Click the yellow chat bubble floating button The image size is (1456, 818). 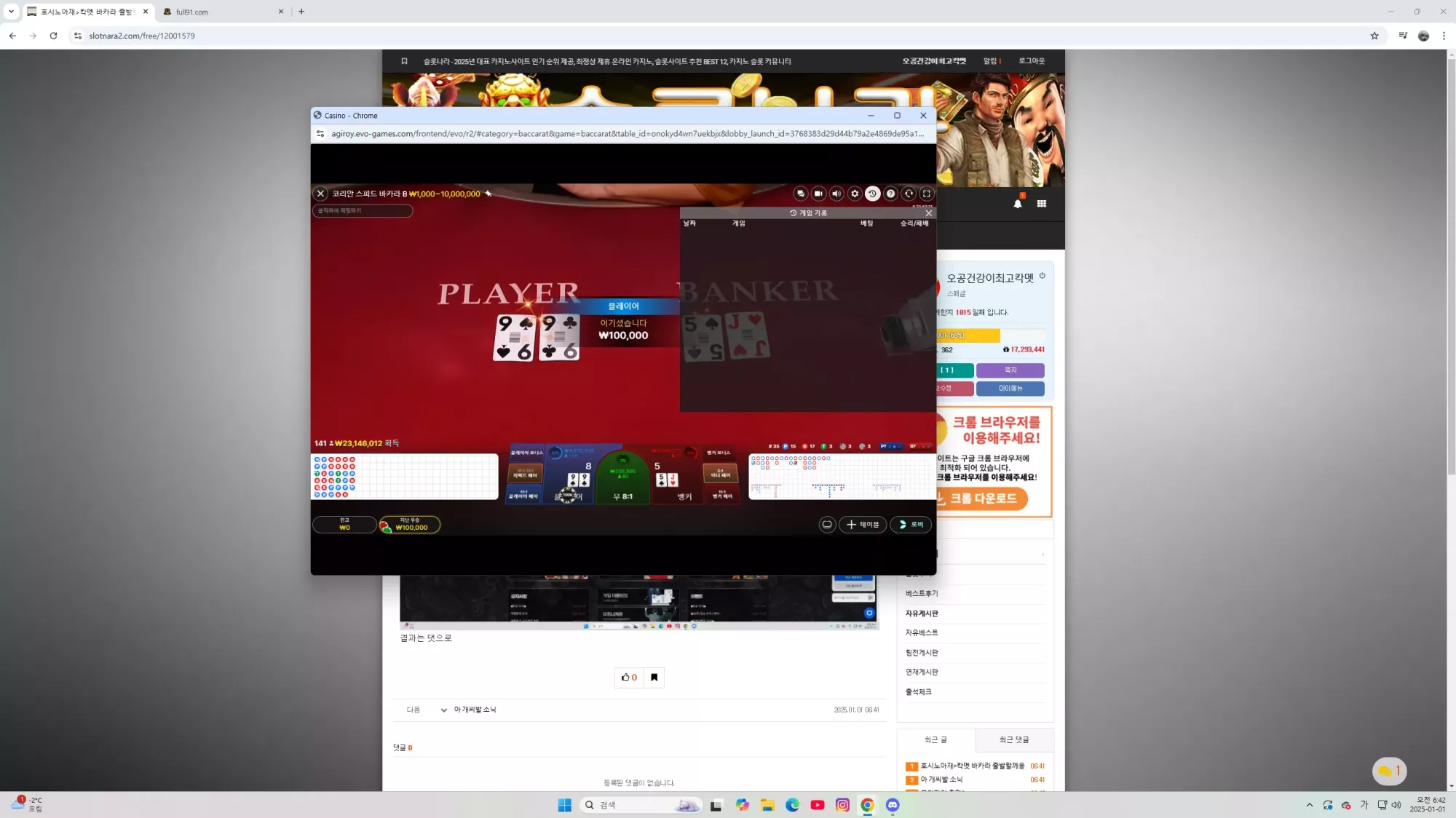point(1389,771)
